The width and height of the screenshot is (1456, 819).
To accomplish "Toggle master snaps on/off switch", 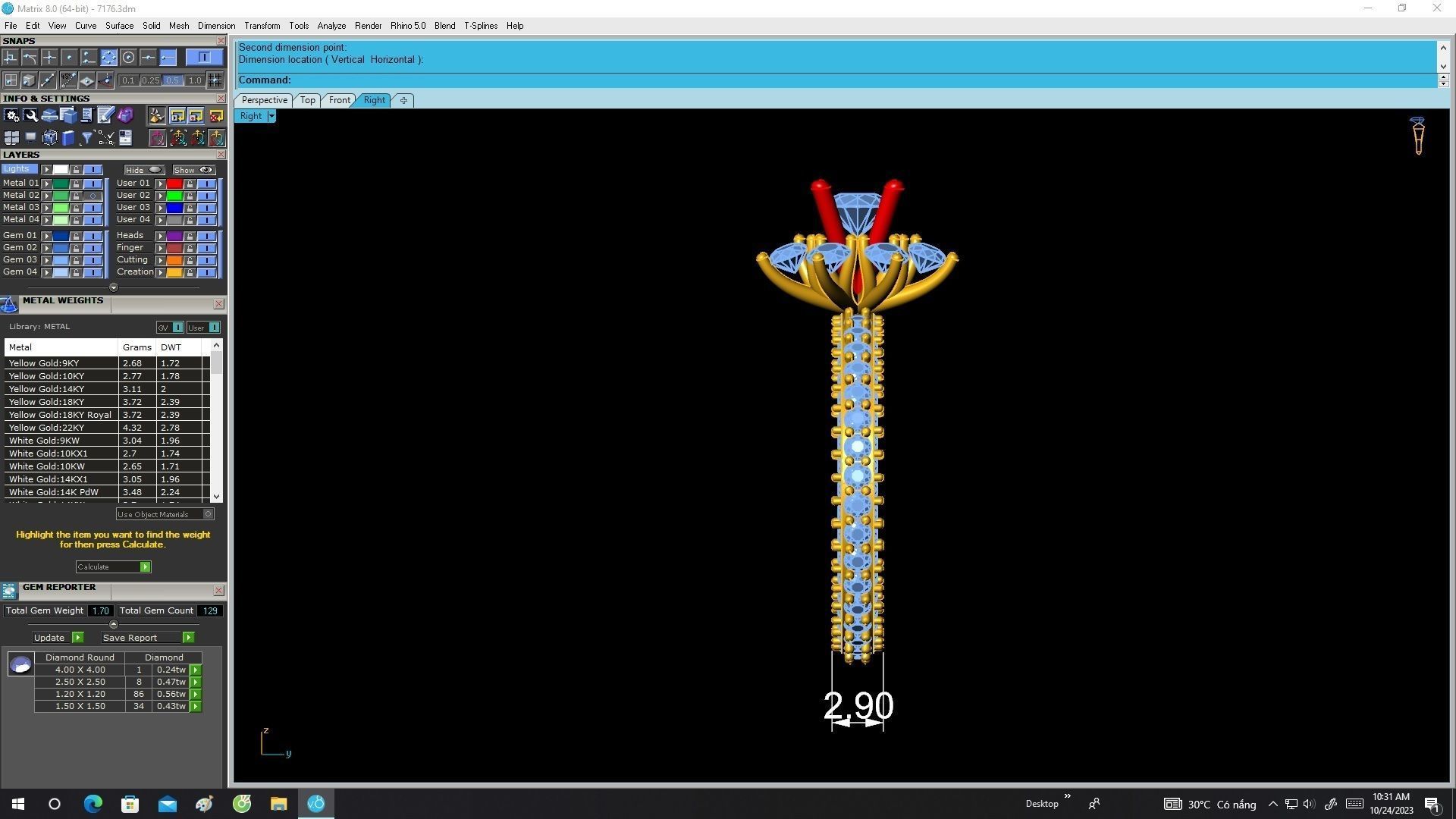I will [x=204, y=58].
